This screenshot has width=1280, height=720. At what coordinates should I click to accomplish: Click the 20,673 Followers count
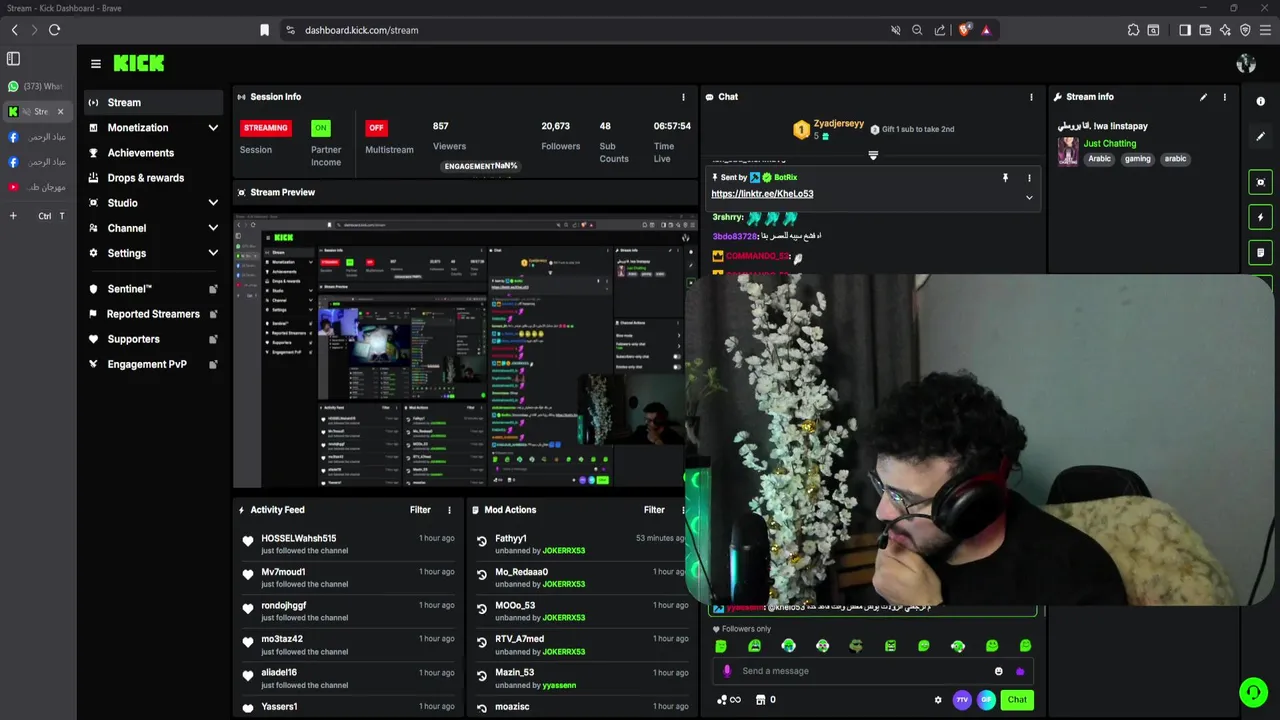[x=556, y=126]
